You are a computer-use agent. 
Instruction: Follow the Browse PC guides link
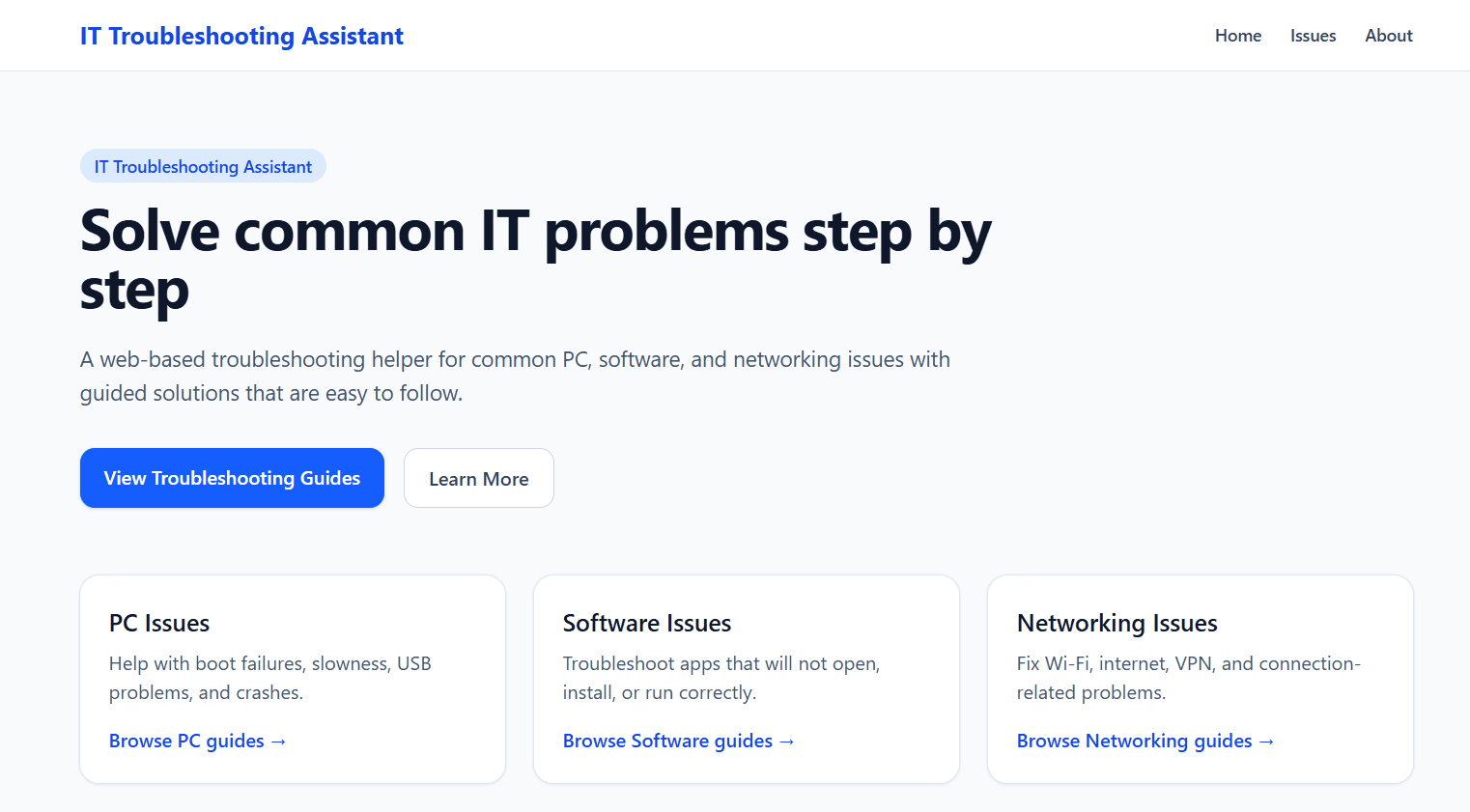[186, 741]
